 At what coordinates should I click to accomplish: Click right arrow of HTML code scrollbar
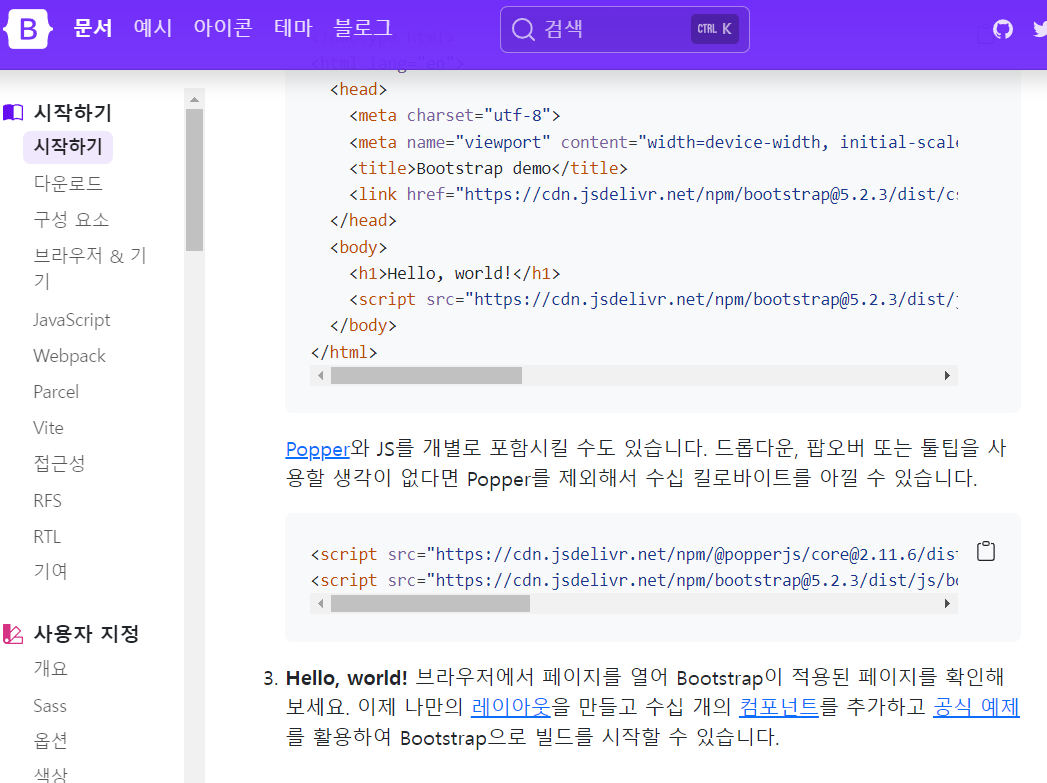(x=948, y=376)
